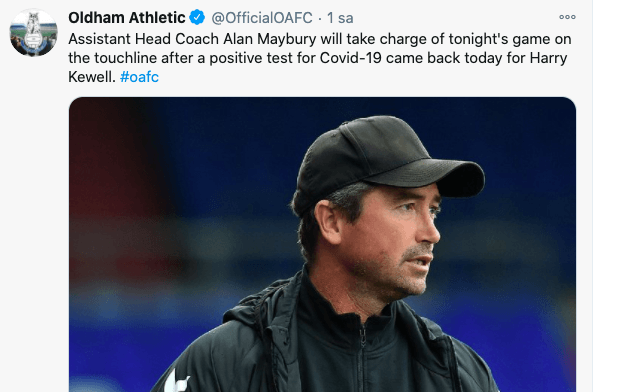Open the tweet via the '1 sa' timestamp

pos(340,18)
